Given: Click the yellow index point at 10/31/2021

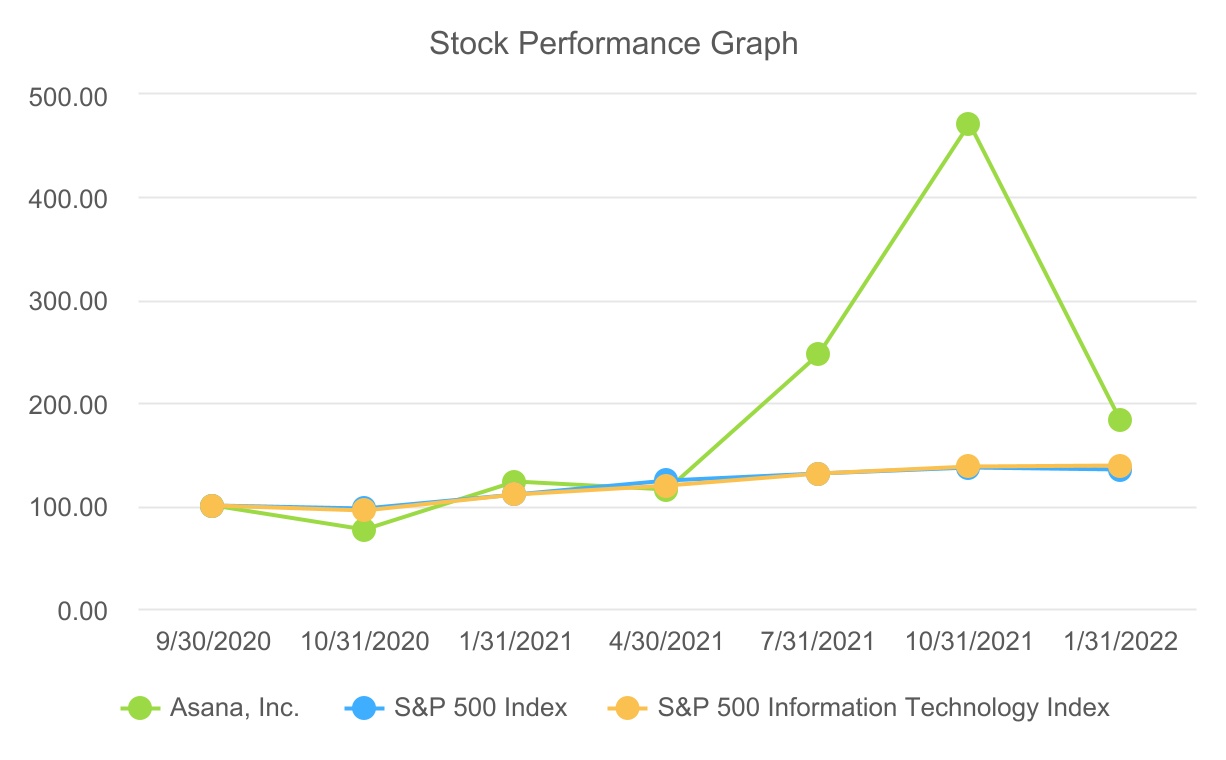Looking at the screenshot, I should pyautogui.click(x=968, y=466).
